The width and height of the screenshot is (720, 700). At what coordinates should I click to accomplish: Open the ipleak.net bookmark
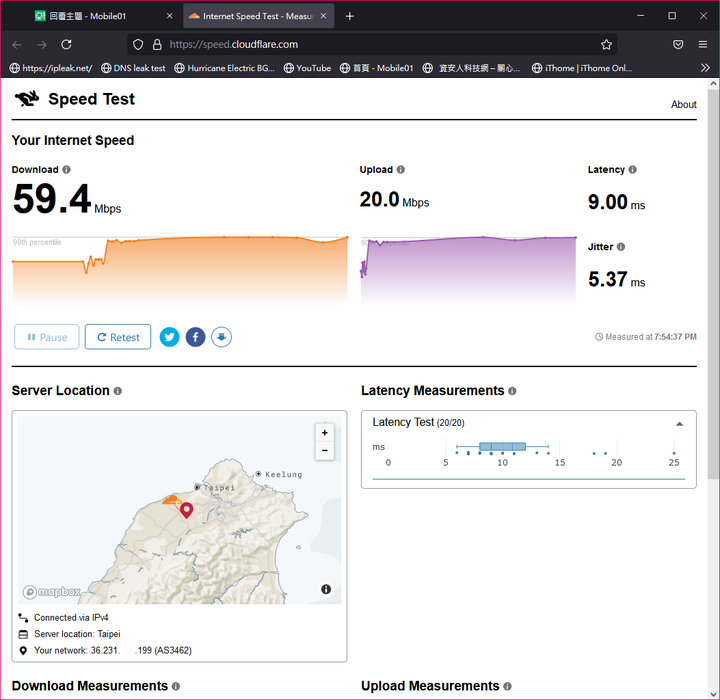(x=51, y=68)
